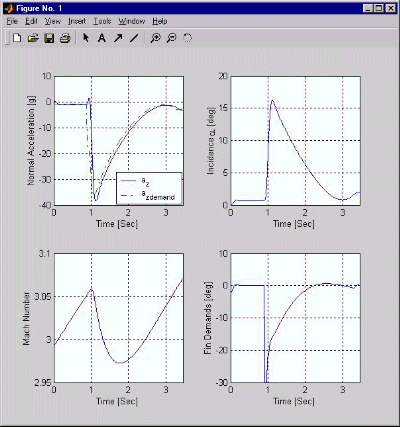Open the View menu
400x427 pixels.
pyautogui.click(x=53, y=21)
